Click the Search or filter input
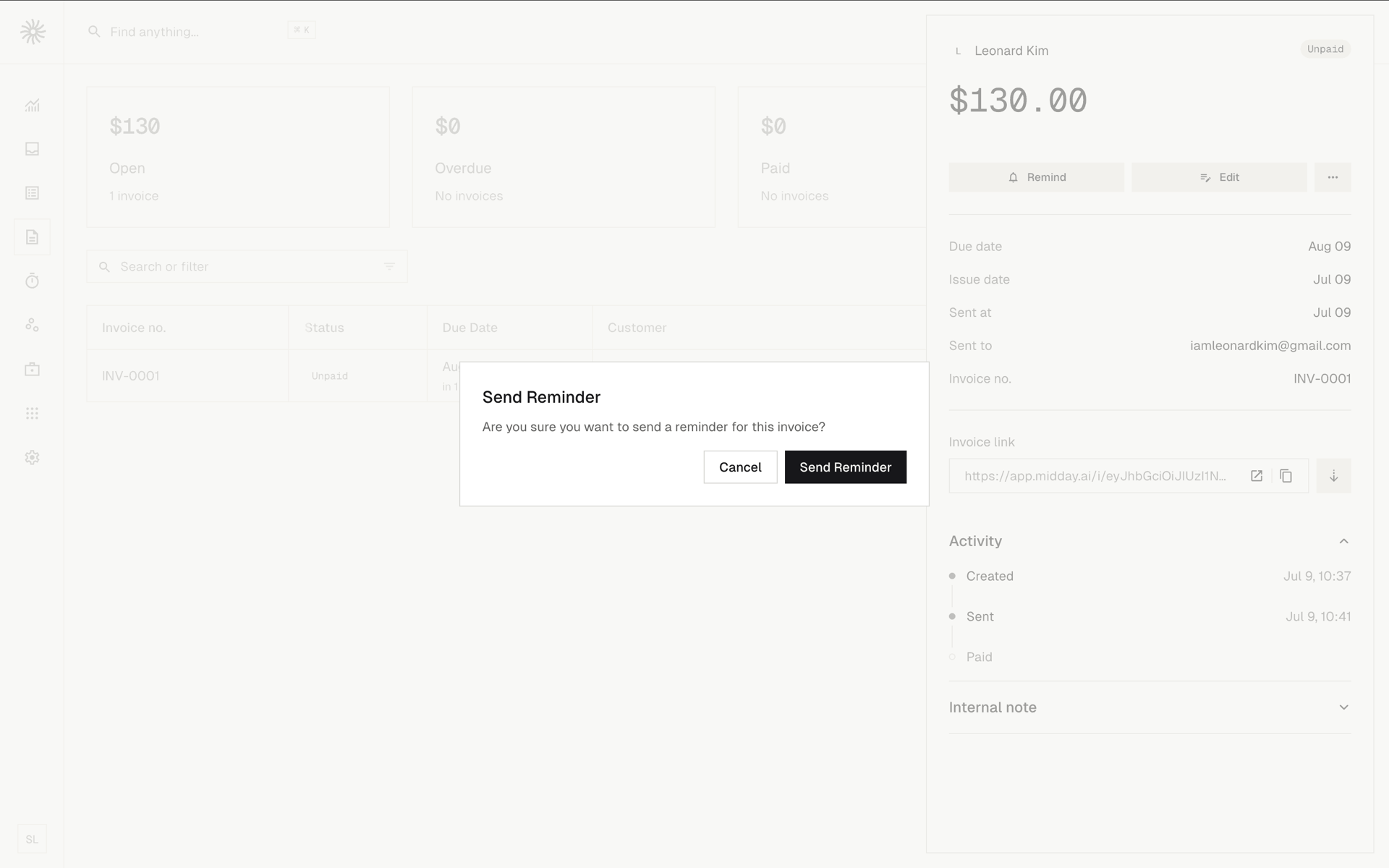The height and width of the screenshot is (868, 1389). point(247,267)
